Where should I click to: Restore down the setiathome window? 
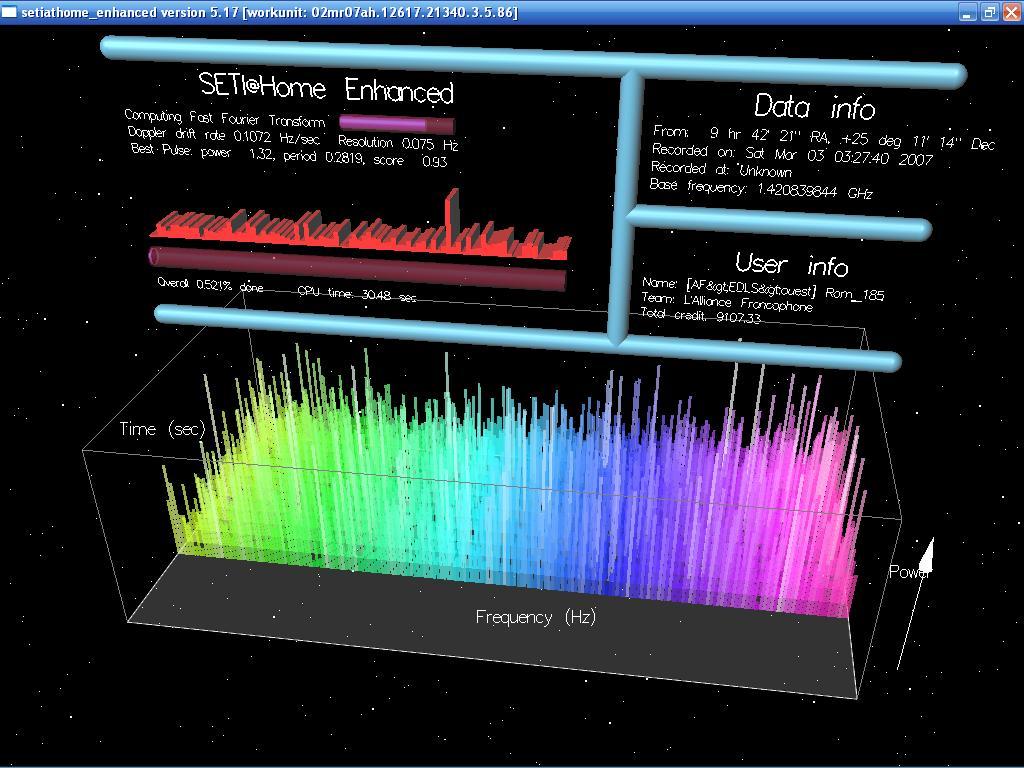(x=989, y=12)
